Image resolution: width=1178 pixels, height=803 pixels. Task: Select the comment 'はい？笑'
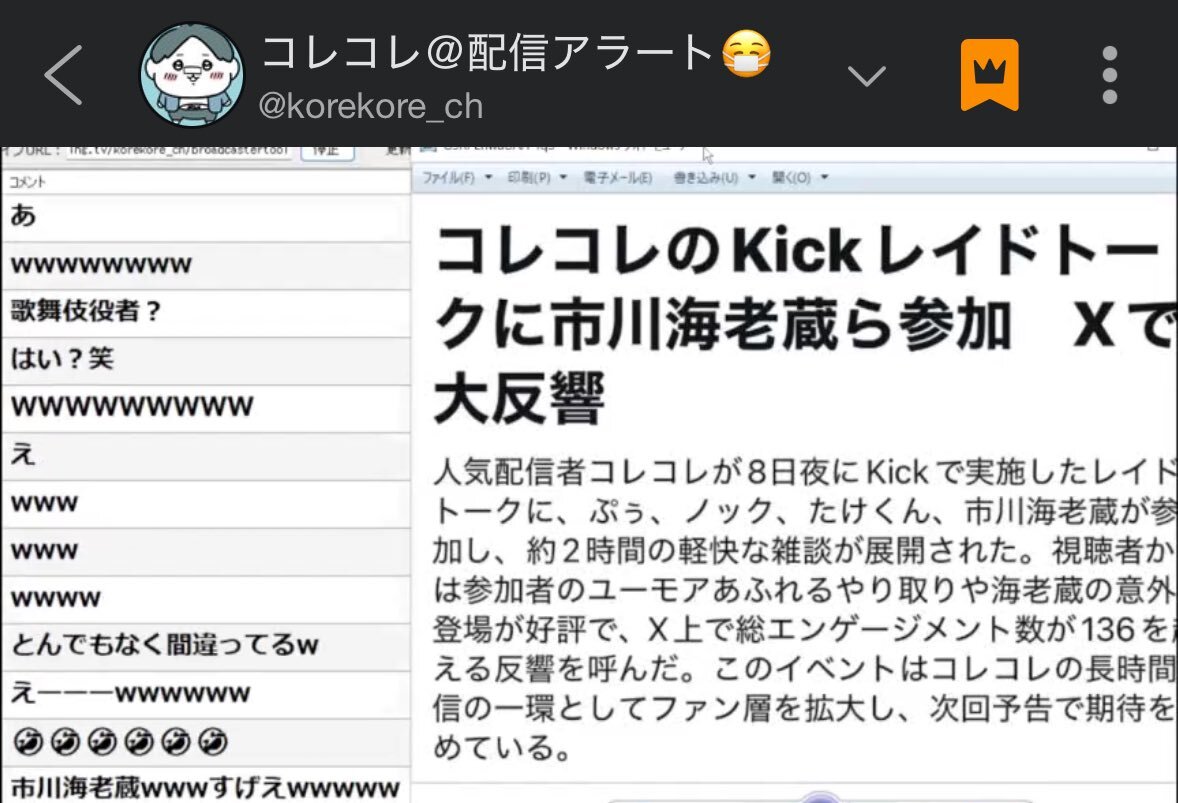click(206, 360)
